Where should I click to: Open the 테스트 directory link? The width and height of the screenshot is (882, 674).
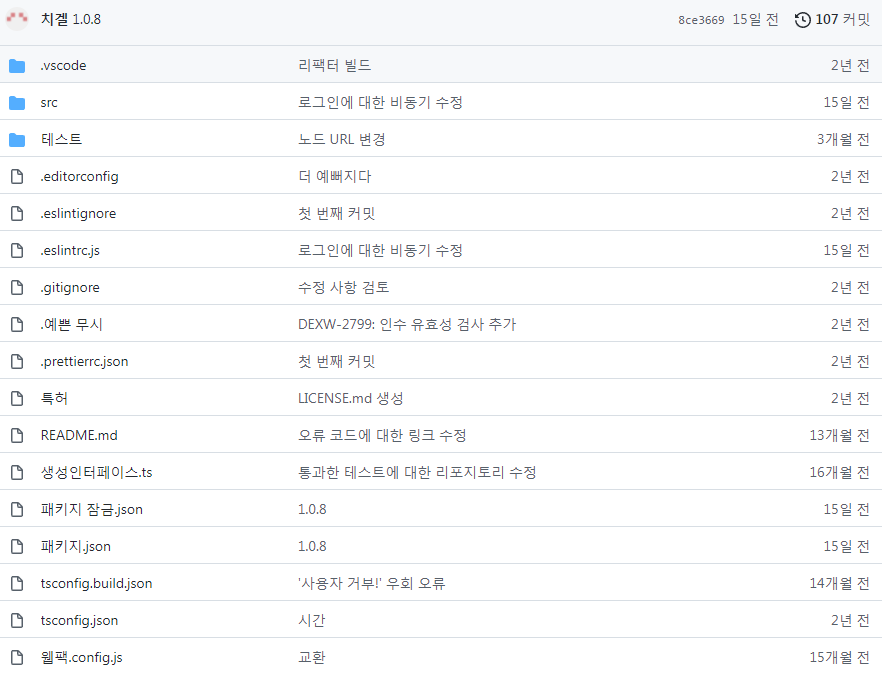[x=61, y=140]
